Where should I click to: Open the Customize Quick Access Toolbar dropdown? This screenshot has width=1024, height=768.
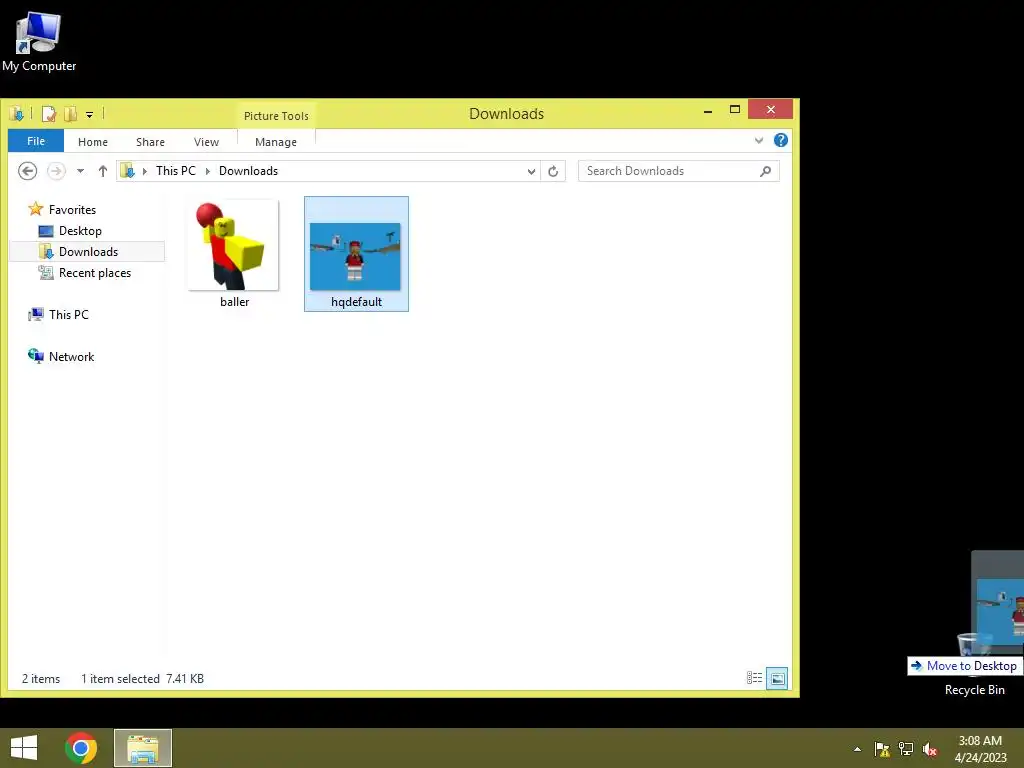(x=89, y=115)
